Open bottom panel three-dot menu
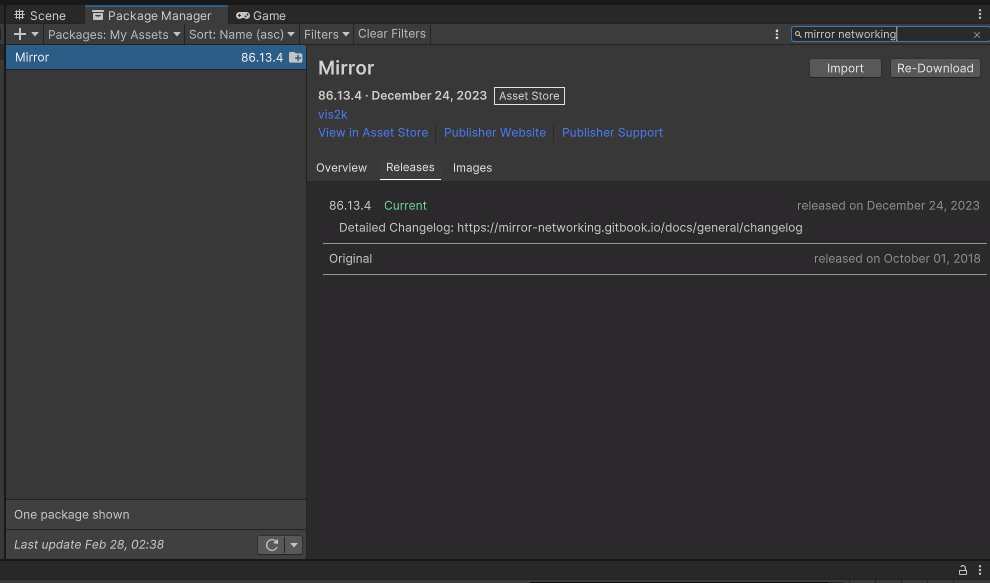990x583 pixels. tap(980, 570)
